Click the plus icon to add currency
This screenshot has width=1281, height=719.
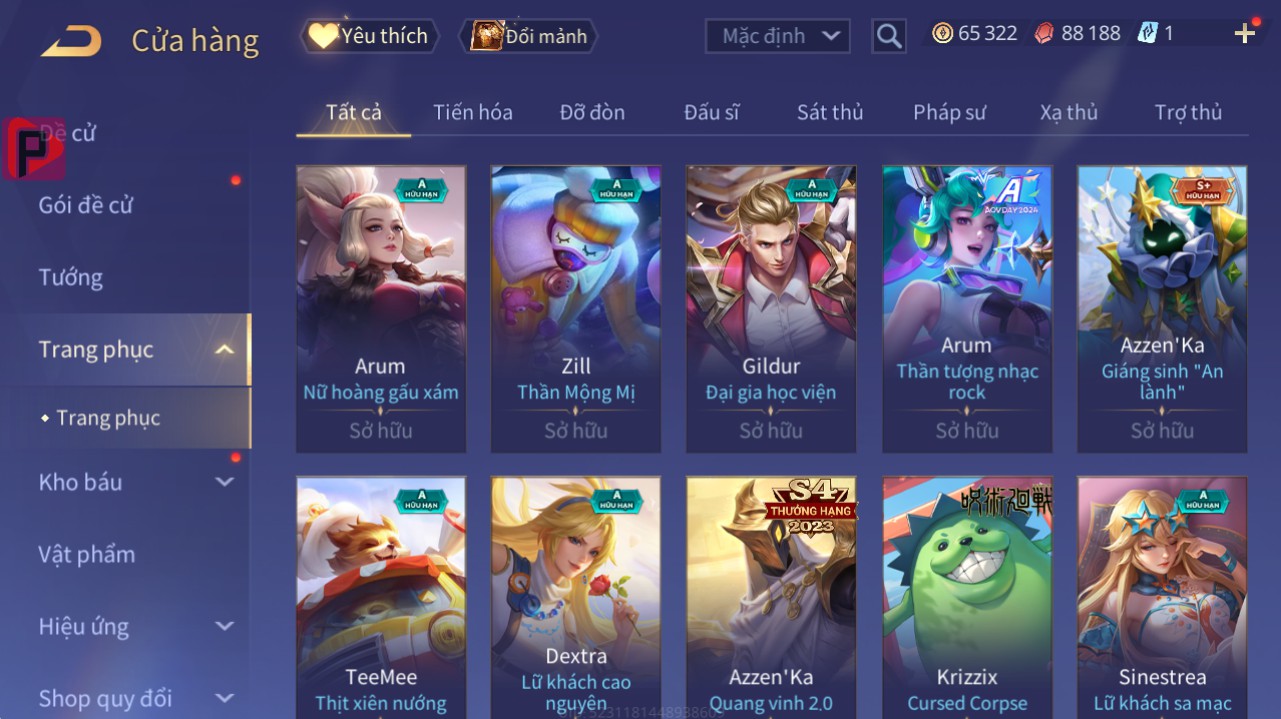point(1245,34)
